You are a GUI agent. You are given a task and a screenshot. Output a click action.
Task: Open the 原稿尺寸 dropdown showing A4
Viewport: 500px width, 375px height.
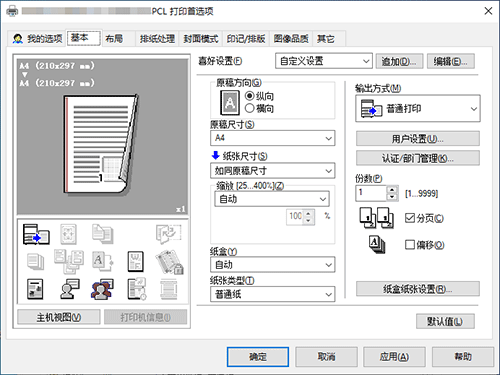coord(272,138)
